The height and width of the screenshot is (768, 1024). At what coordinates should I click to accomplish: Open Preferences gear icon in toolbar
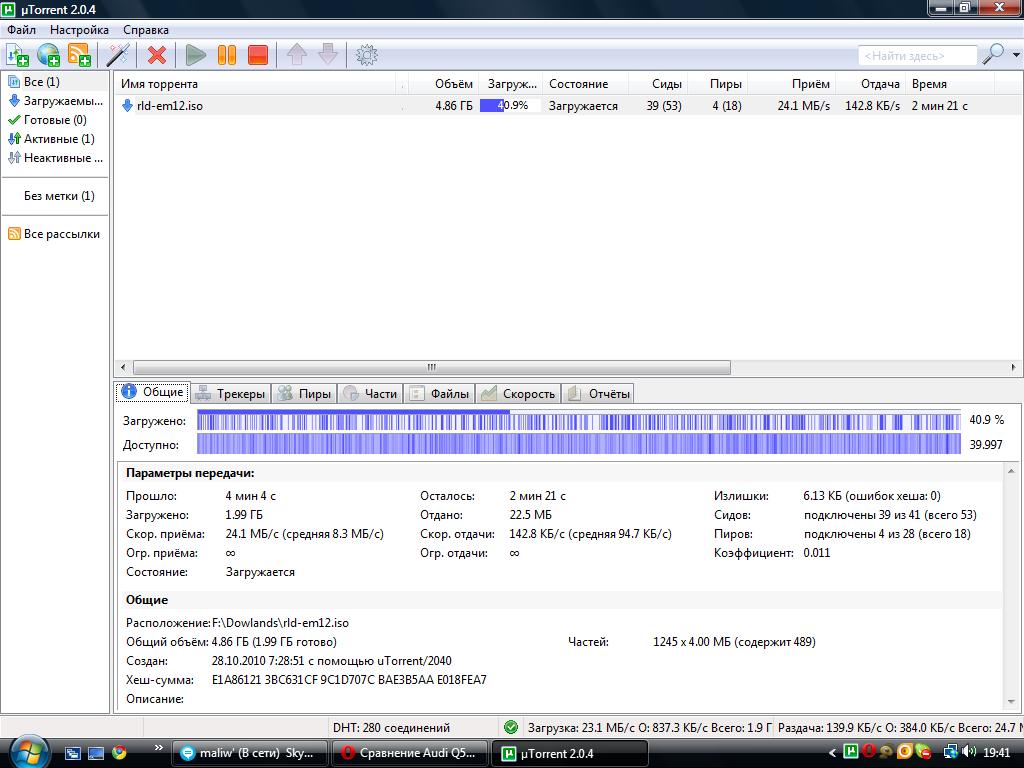click(366, 55)
